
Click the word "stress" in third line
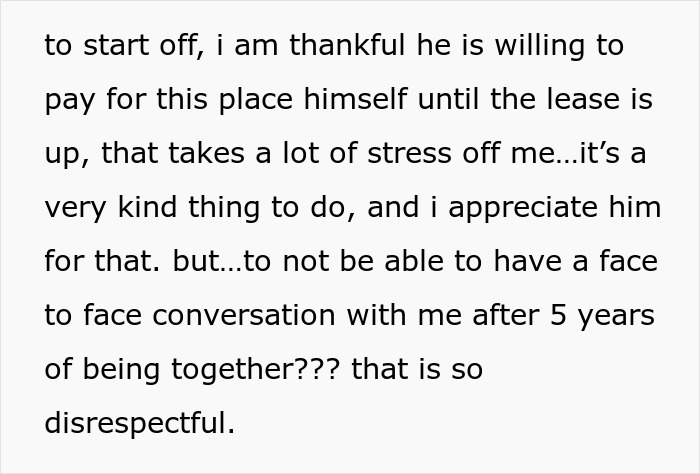pos(409,153)
